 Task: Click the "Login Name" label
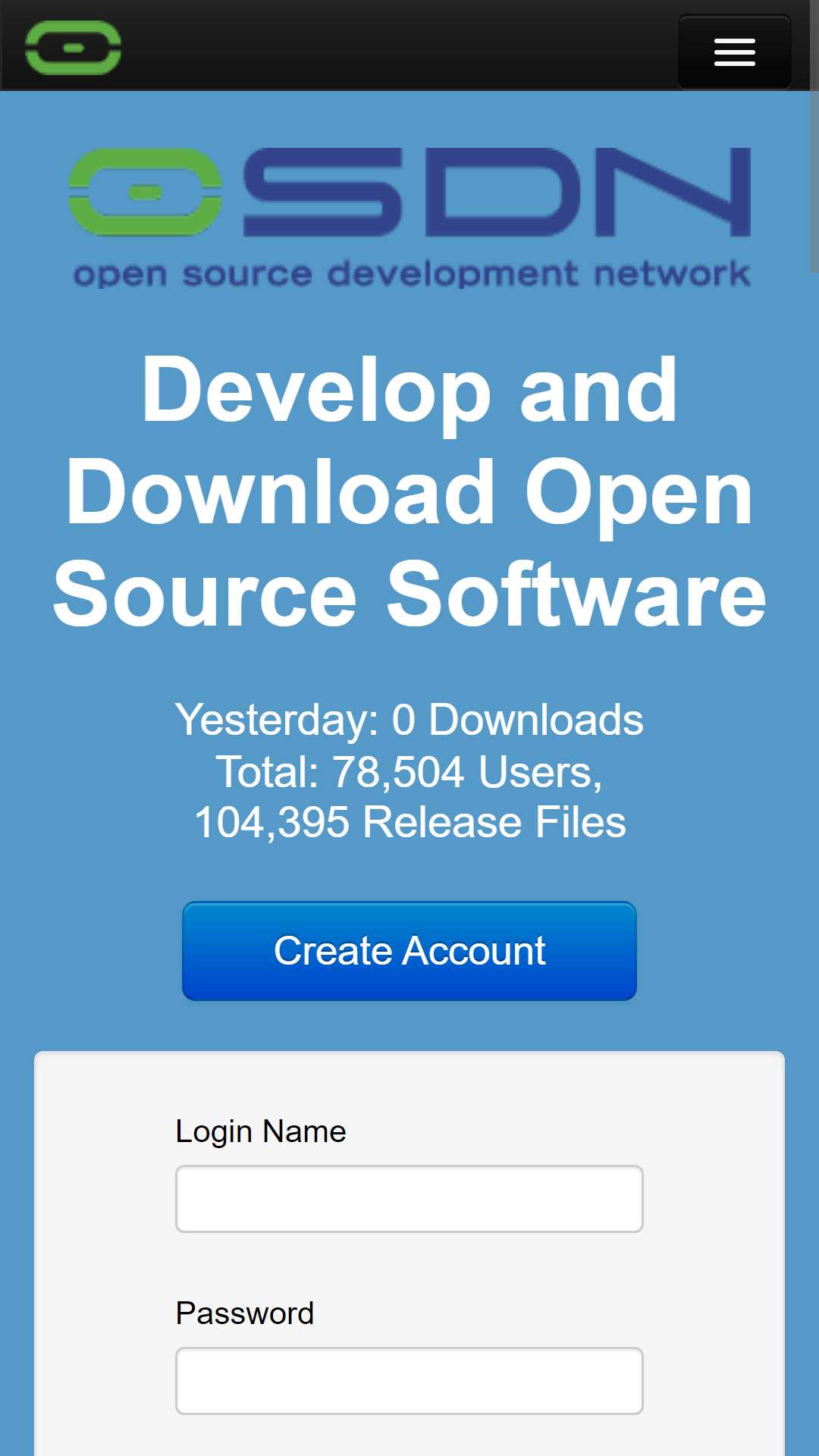click(261, 1131)
